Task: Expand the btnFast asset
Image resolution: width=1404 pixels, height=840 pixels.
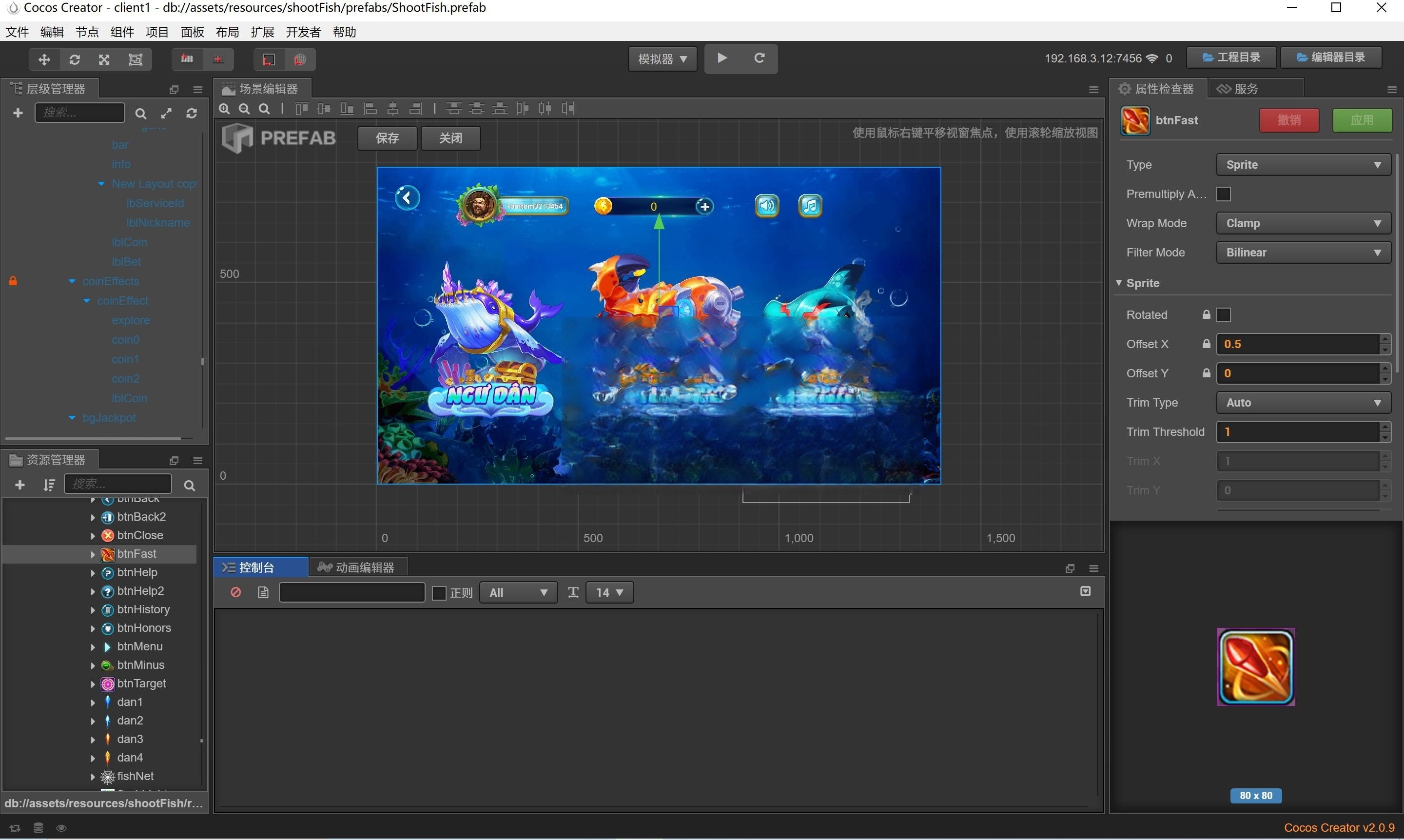Action: (x=93, y=554)
